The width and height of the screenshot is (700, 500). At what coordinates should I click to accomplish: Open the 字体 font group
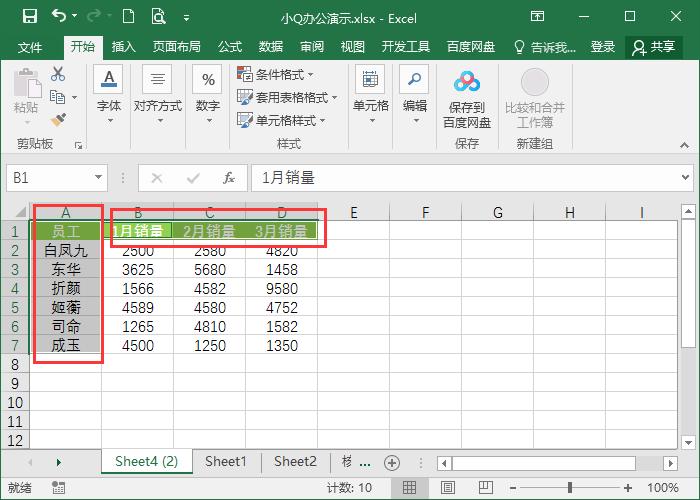(108, 95)
